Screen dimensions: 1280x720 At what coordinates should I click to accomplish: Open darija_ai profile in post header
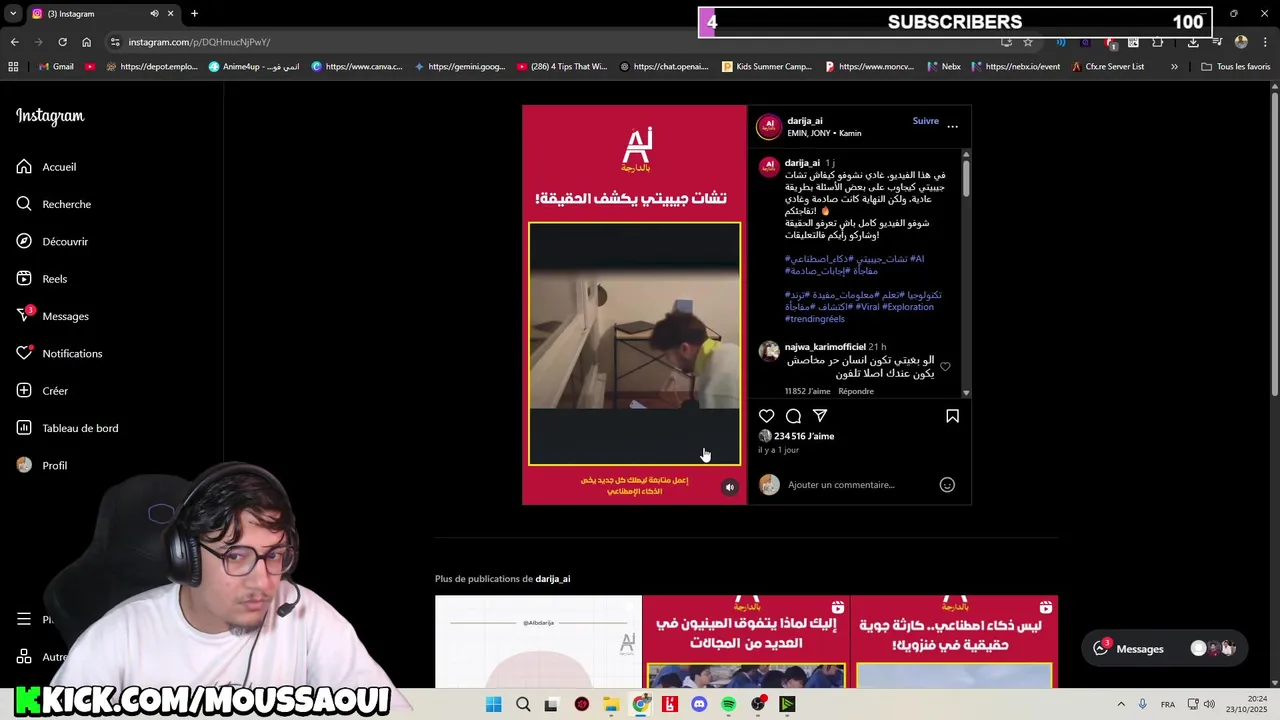coord(805,121)
